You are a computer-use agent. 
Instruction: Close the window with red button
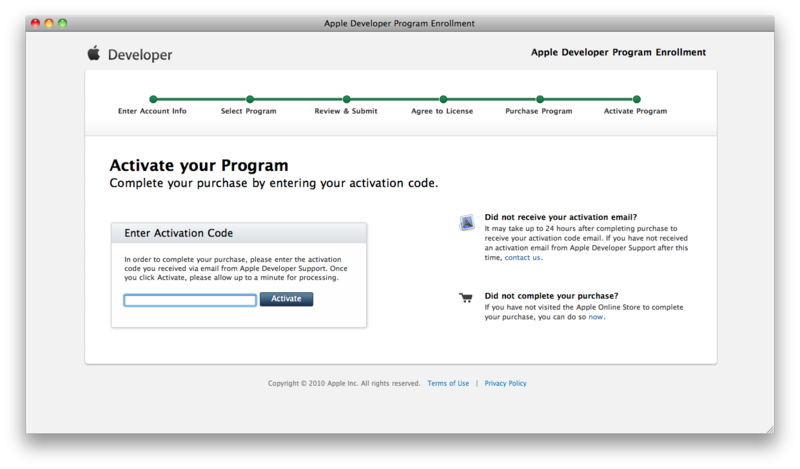[x=35, y=23]
